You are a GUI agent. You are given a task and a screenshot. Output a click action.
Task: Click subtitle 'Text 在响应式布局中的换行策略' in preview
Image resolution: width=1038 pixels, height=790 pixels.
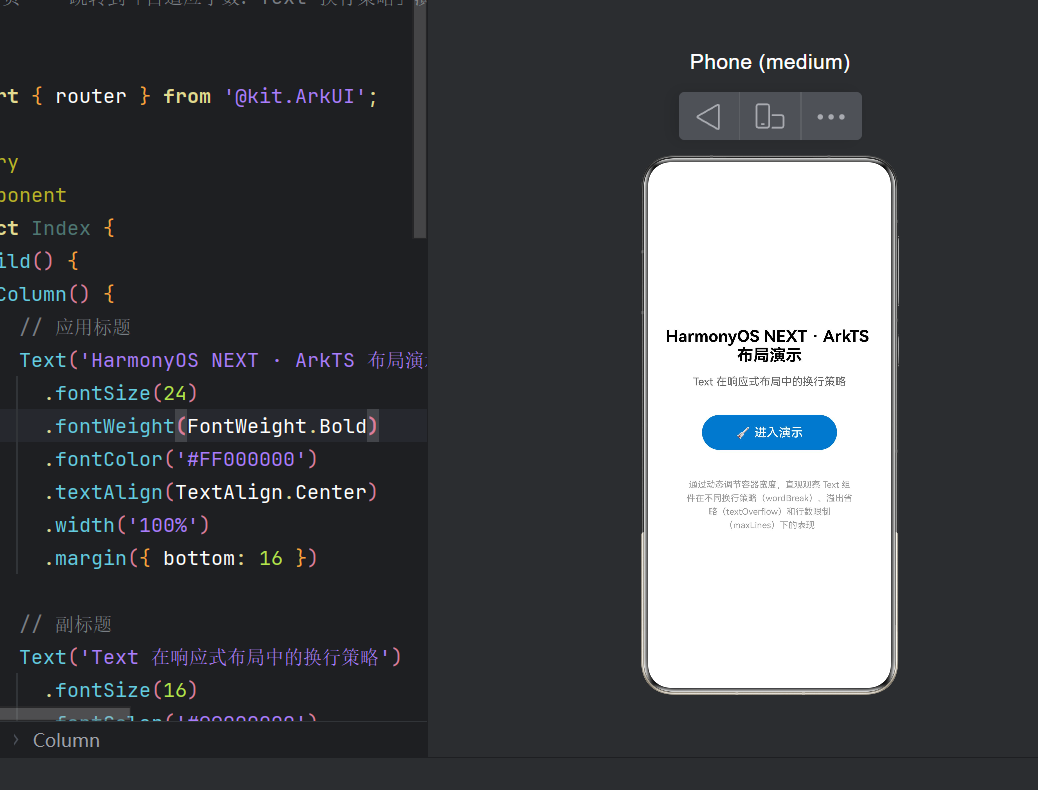(x=769, y=381)
